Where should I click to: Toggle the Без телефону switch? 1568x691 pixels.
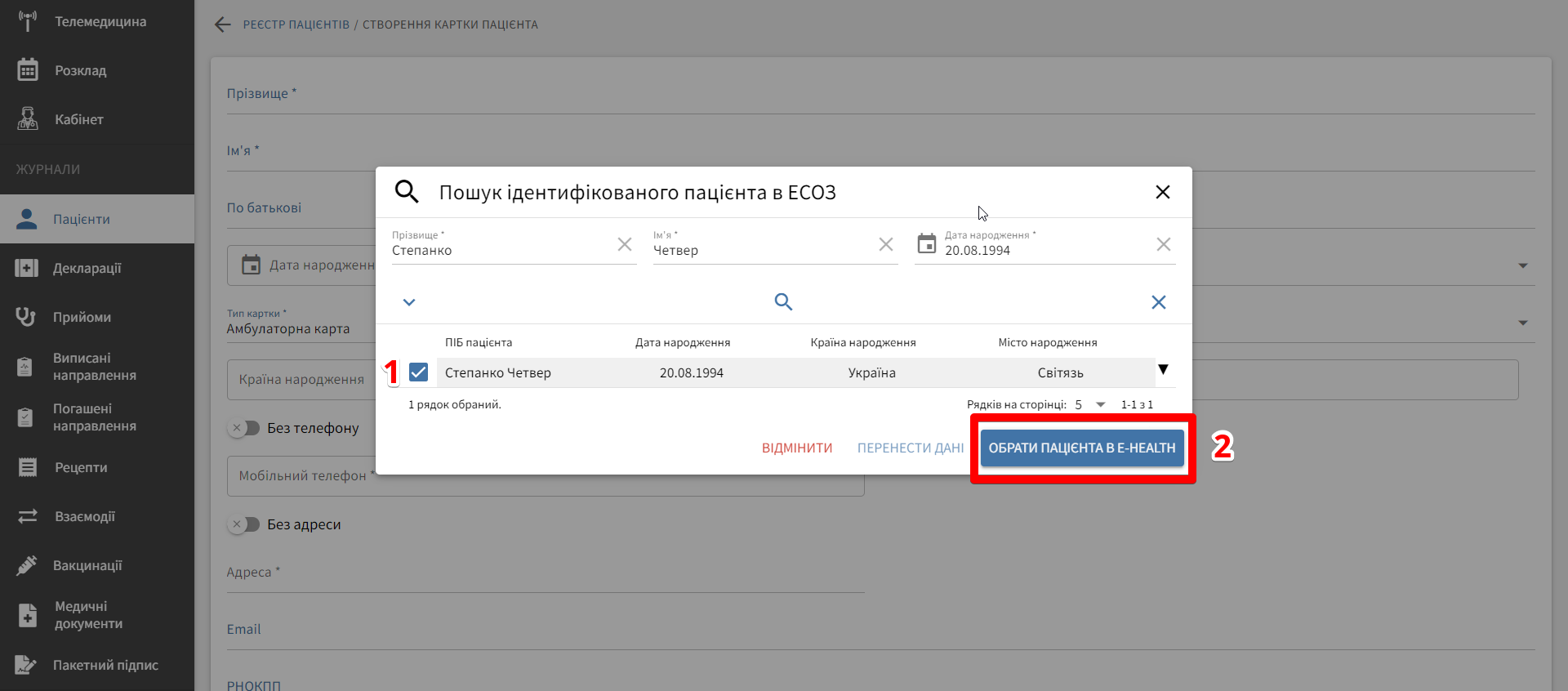coord(244,428)
